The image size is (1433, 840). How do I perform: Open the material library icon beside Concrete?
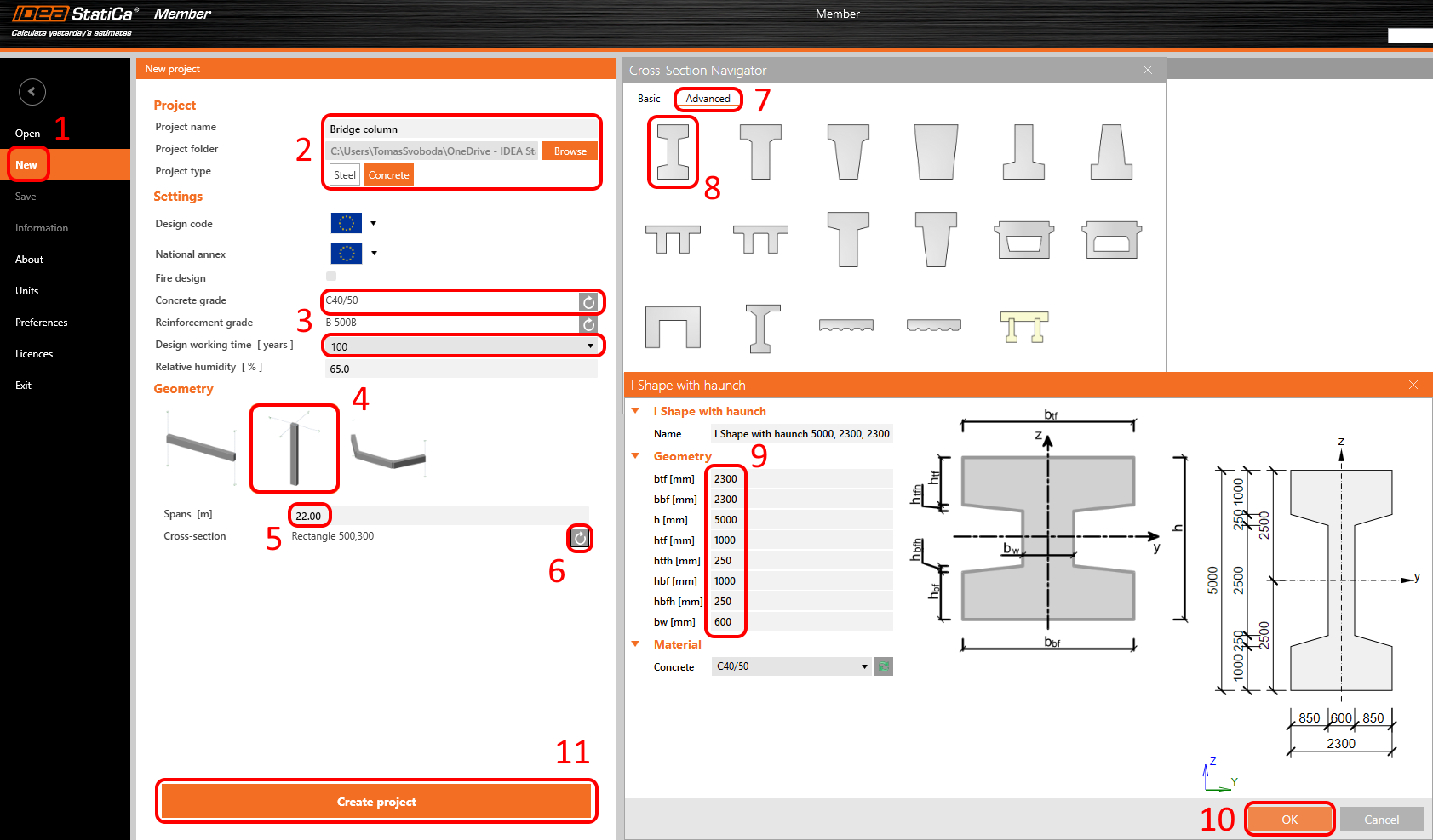[884, 666]
